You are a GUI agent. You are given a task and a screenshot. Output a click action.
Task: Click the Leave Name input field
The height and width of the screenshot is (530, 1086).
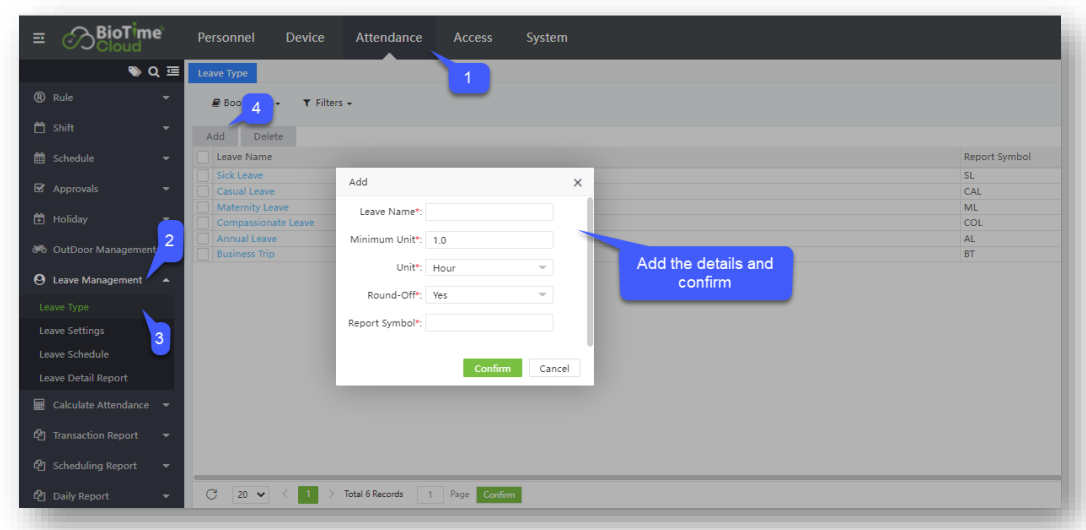(488, 212)
